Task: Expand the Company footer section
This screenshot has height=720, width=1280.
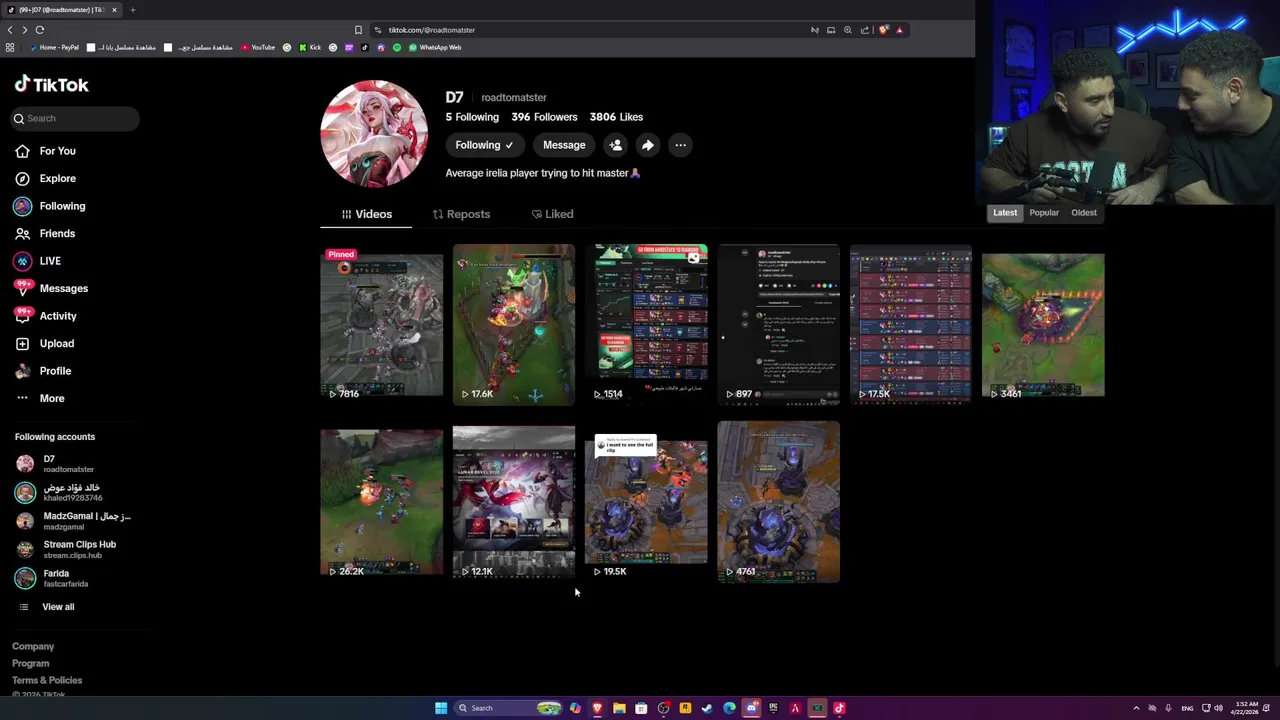Action: [x=33, y=646]
